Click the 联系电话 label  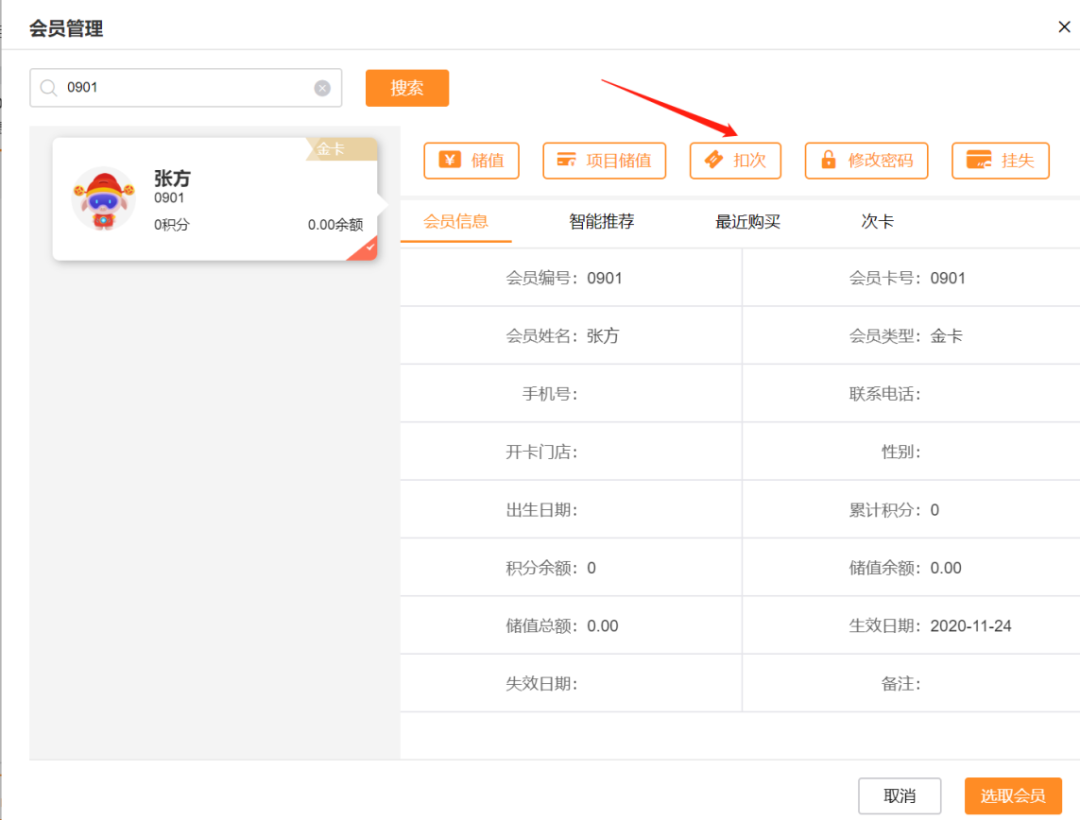(x=884, y=394)
